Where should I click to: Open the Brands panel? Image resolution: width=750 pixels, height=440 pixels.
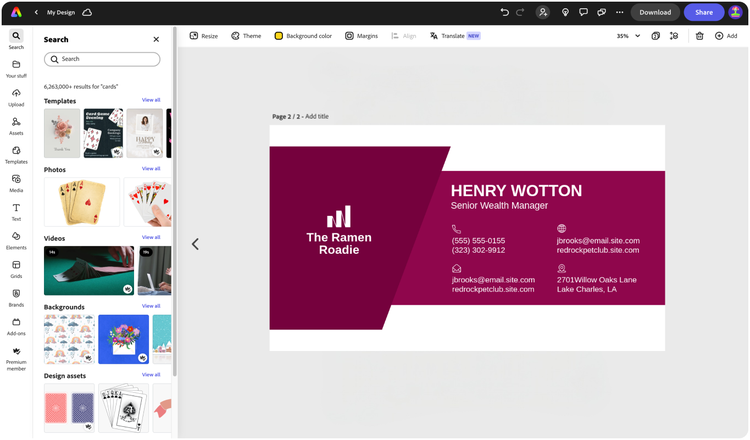point(16,298)
